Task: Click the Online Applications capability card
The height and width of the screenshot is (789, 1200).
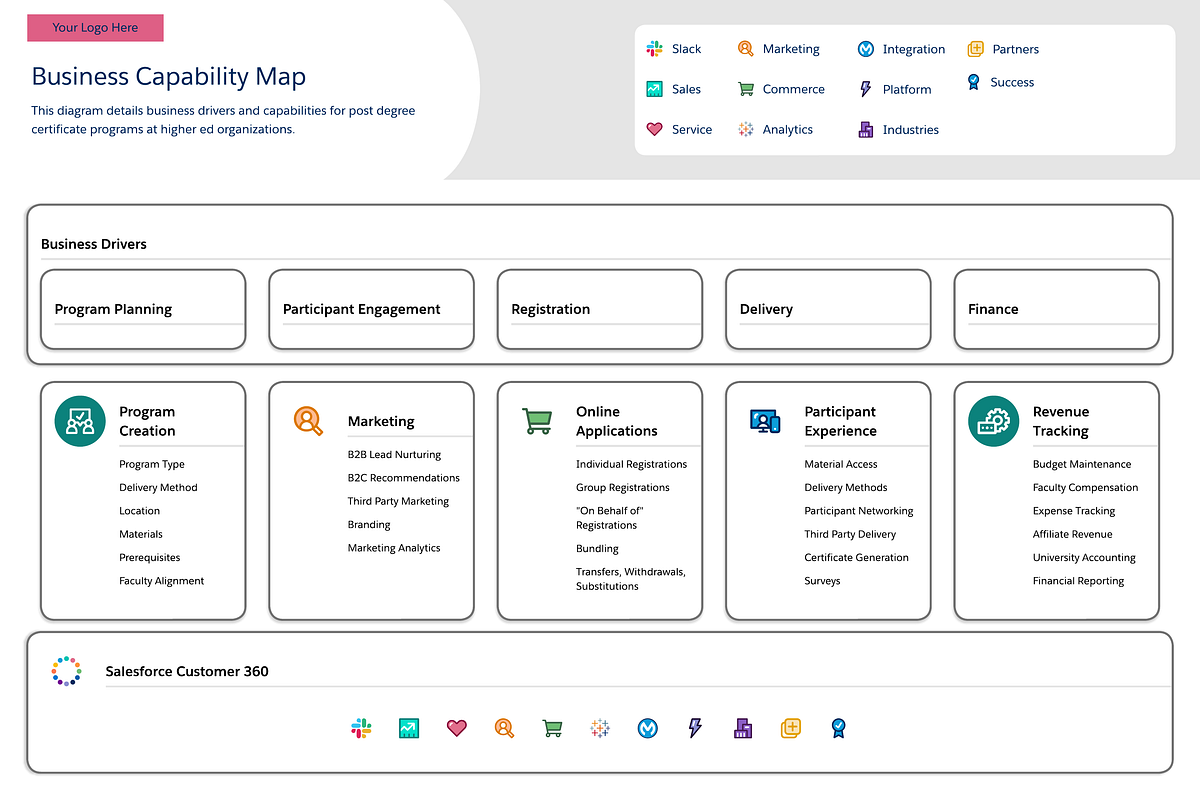Action: 599,500
